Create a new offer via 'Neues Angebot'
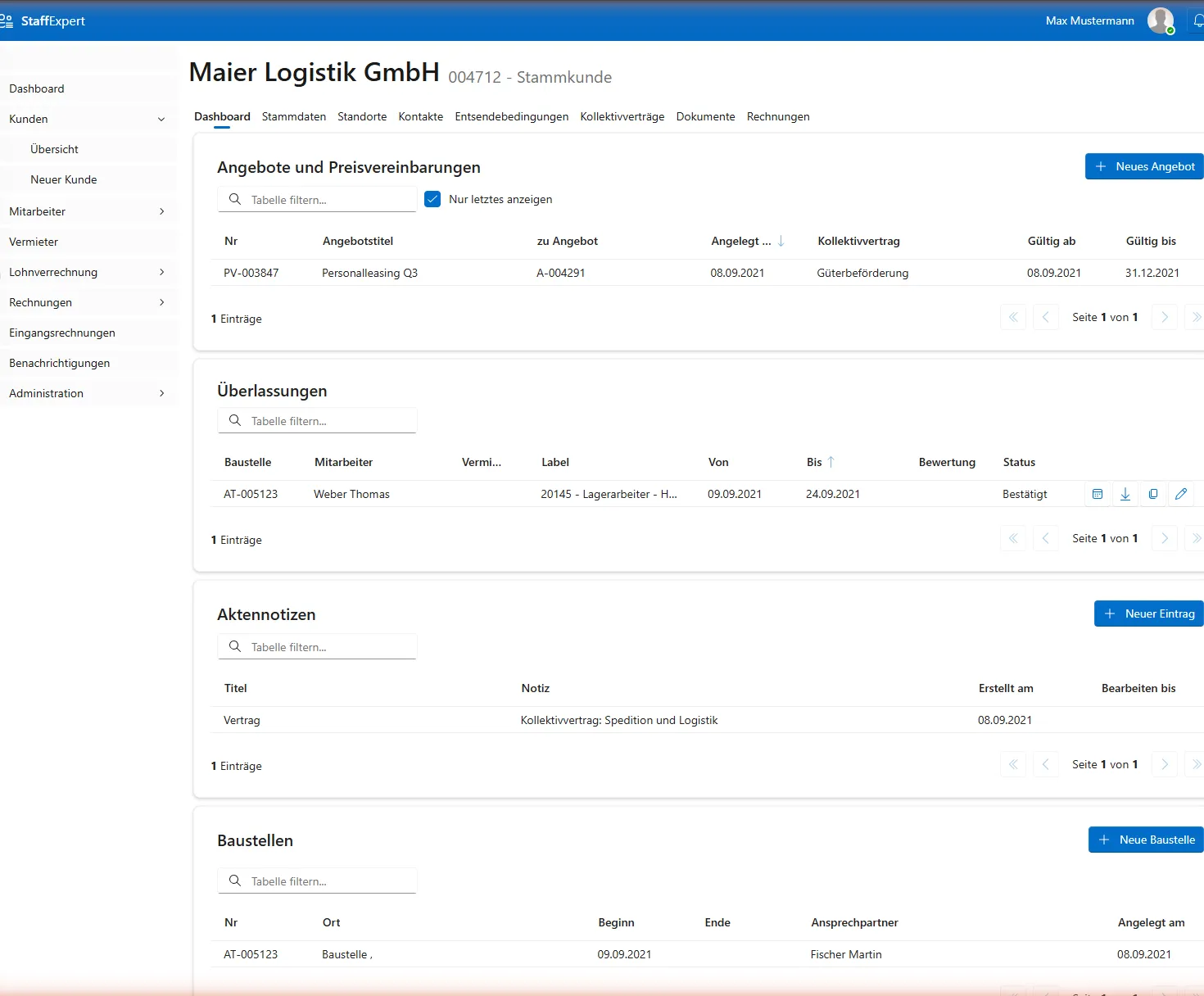The width and height of the screenshot is (1204, 996). click(1144, 166)
